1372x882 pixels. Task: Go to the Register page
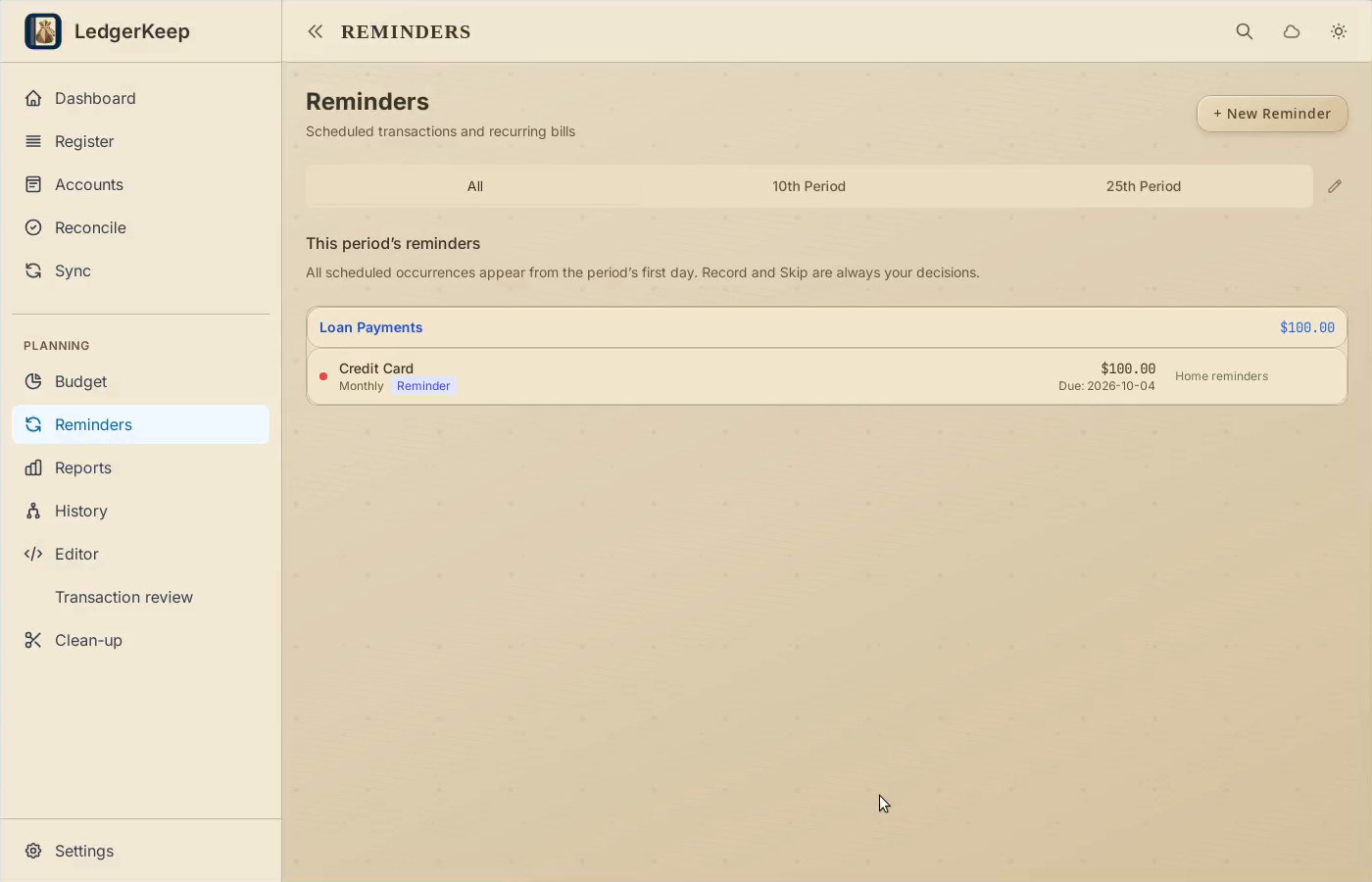coord(140,141)
